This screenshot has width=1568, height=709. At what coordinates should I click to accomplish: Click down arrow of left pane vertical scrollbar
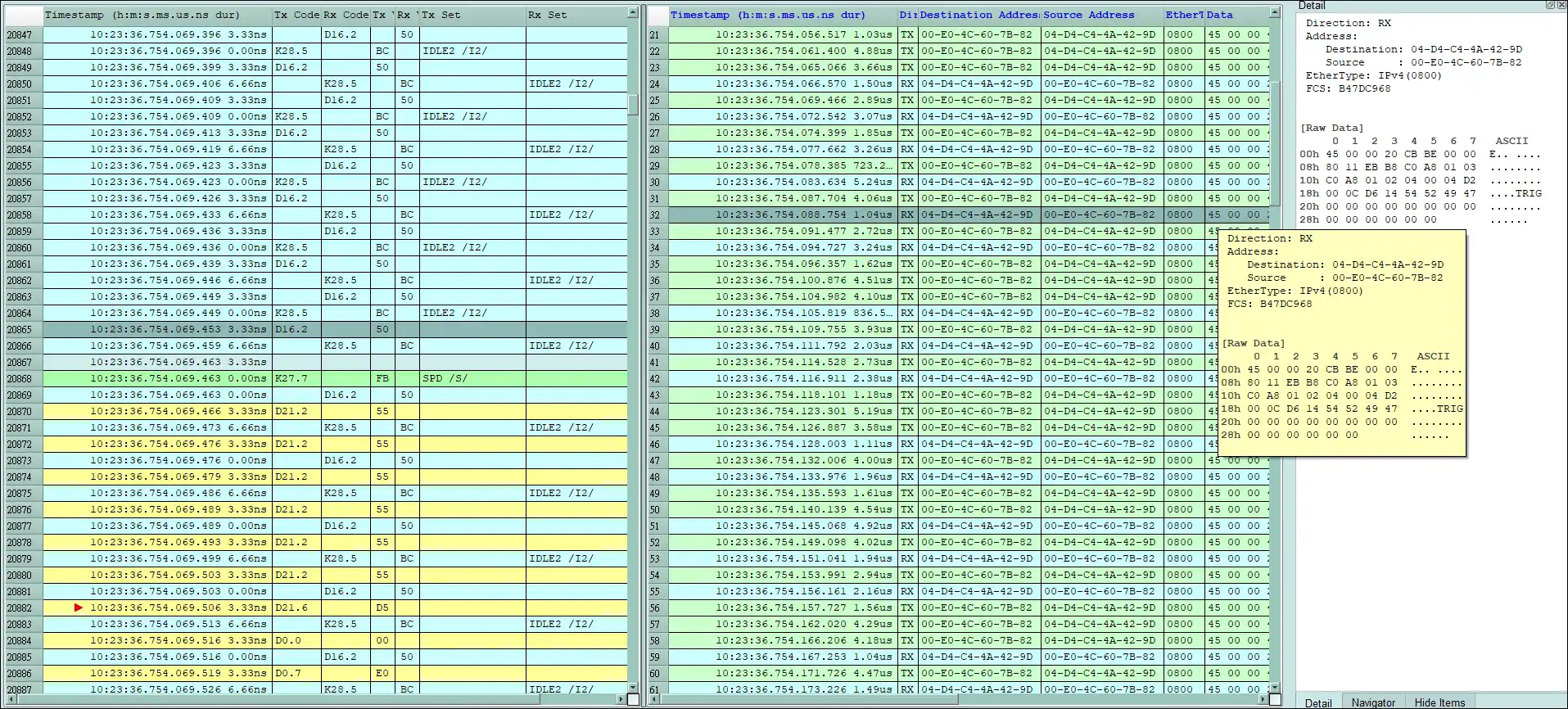click(633, 687)
